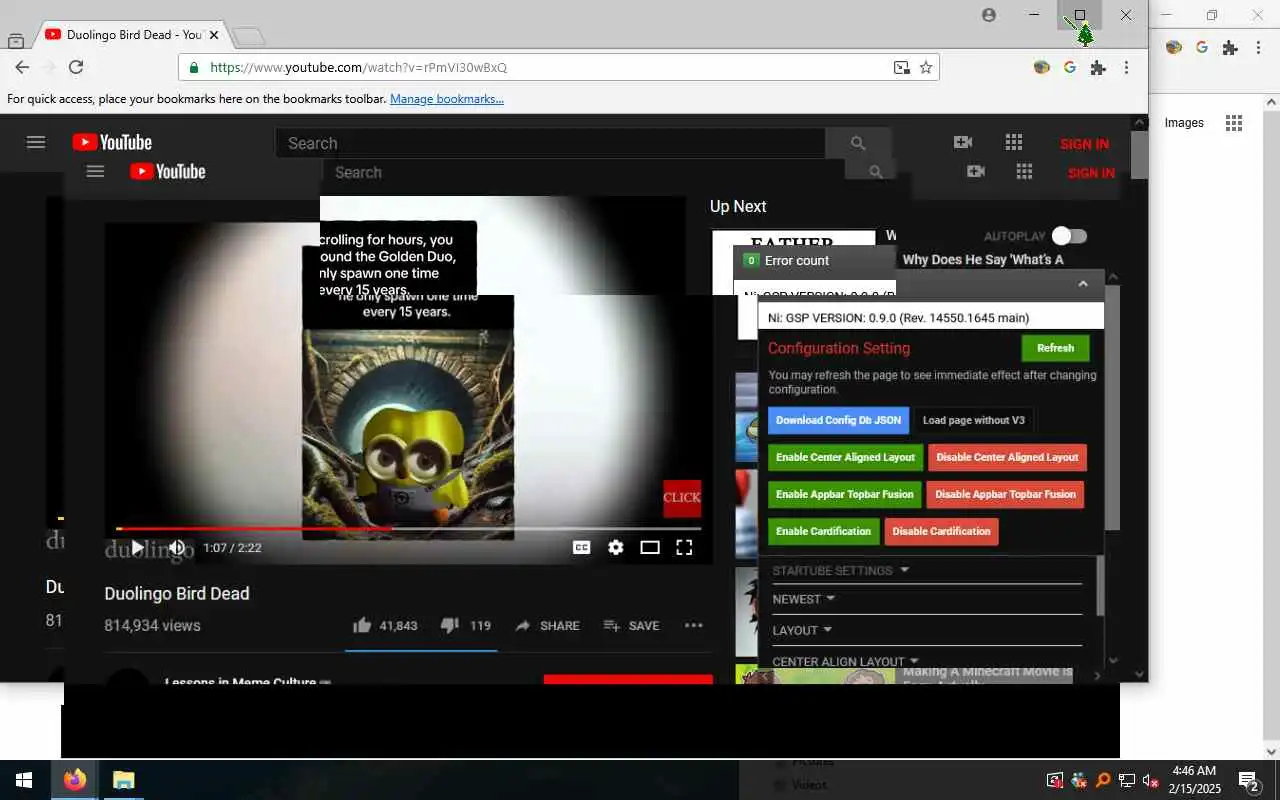Open the puzzle-piece extensions menu in the front browser

click(1098, 67)
